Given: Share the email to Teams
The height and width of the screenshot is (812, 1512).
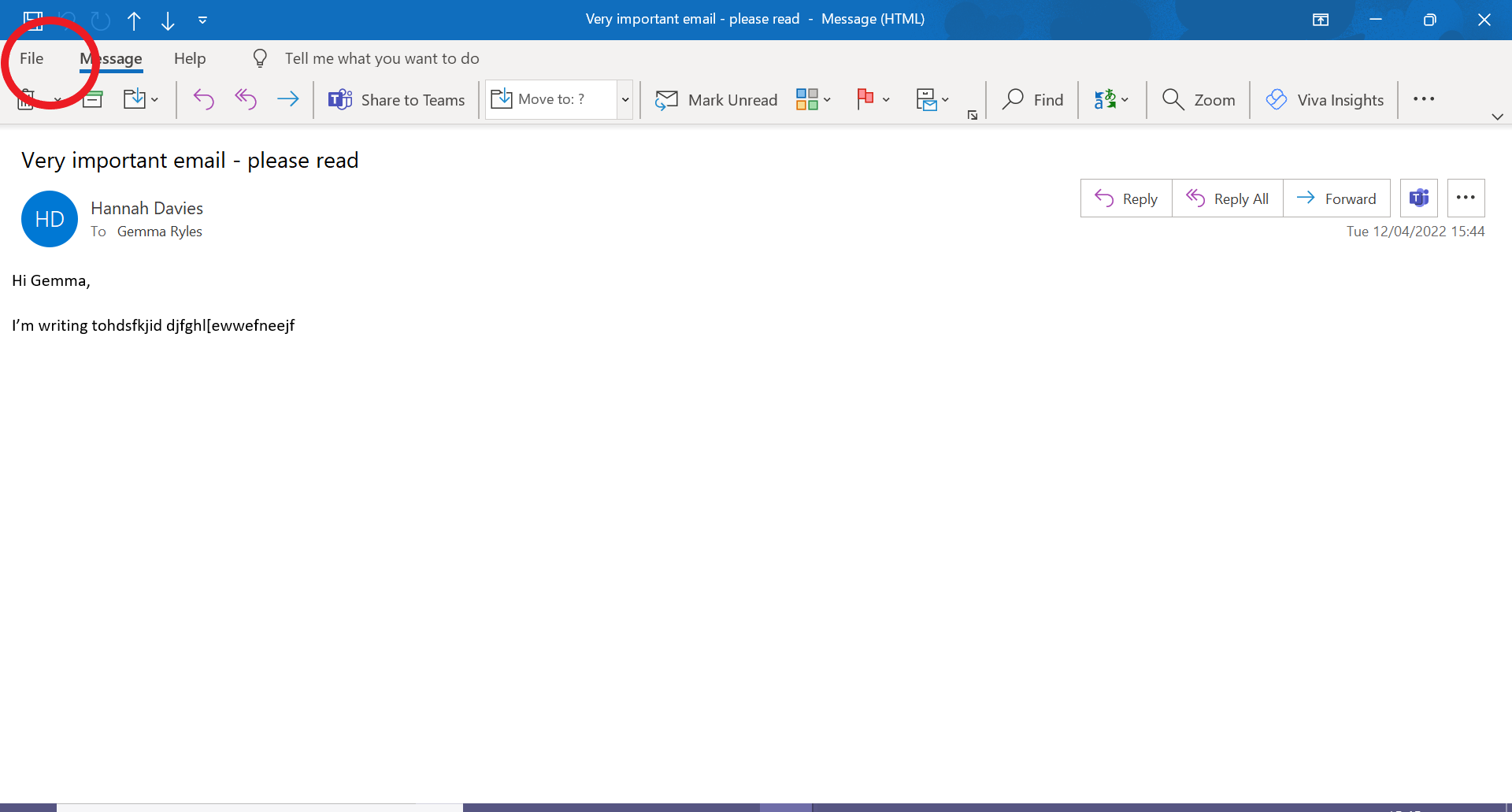Looking at the screenshot, I should pos(397,100).
